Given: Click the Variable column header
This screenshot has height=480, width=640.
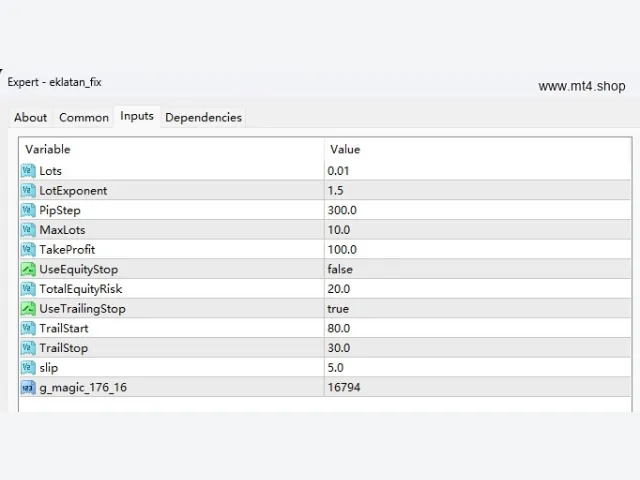Looking at the screenshot, I should coord(48,149).
